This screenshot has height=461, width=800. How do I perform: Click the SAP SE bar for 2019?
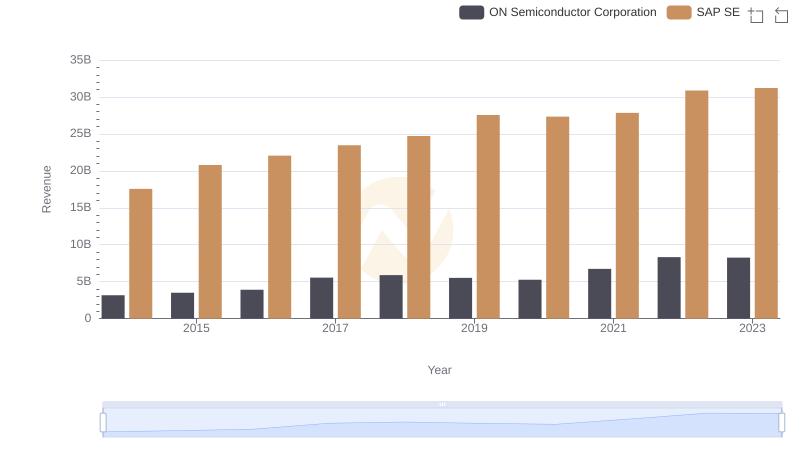click(488, 217)
